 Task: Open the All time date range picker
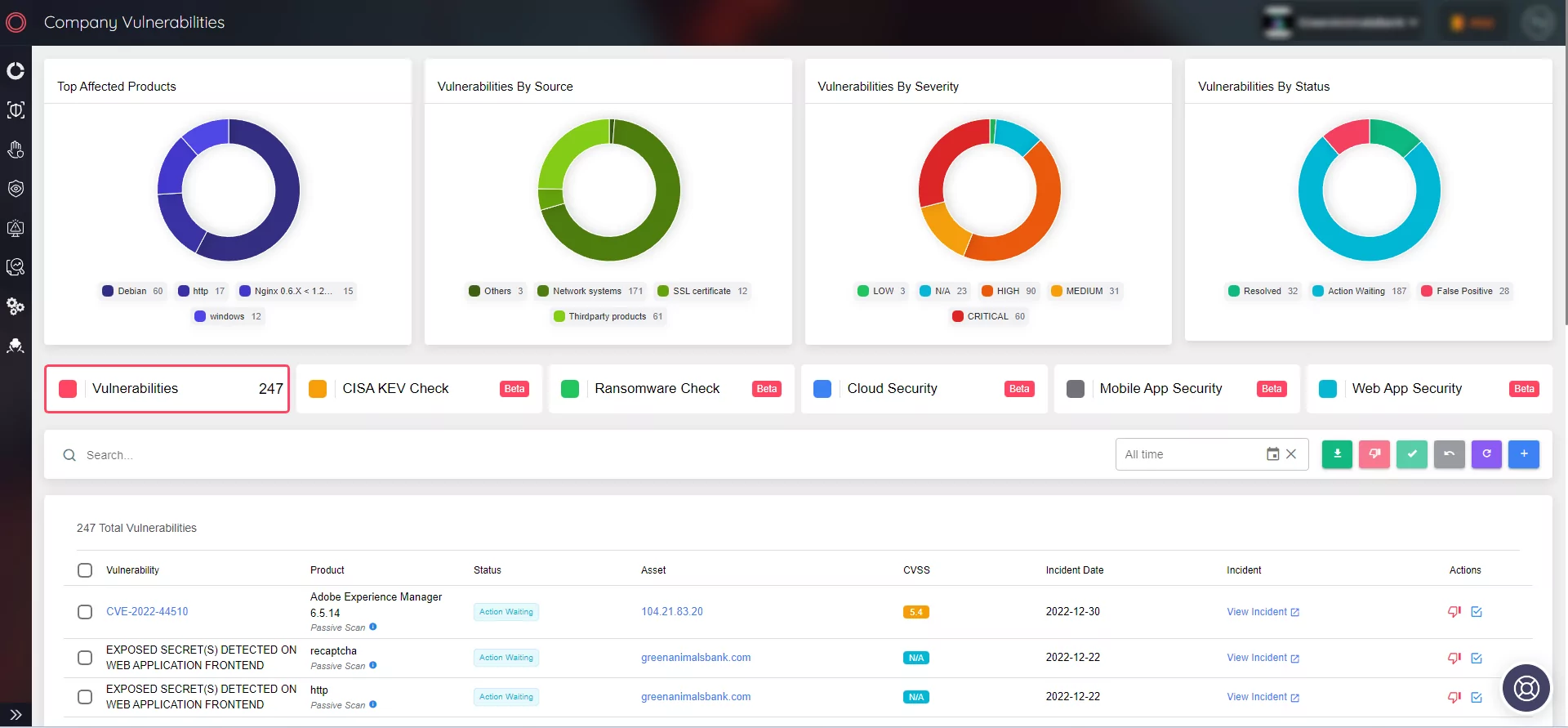coord(1272,454)
